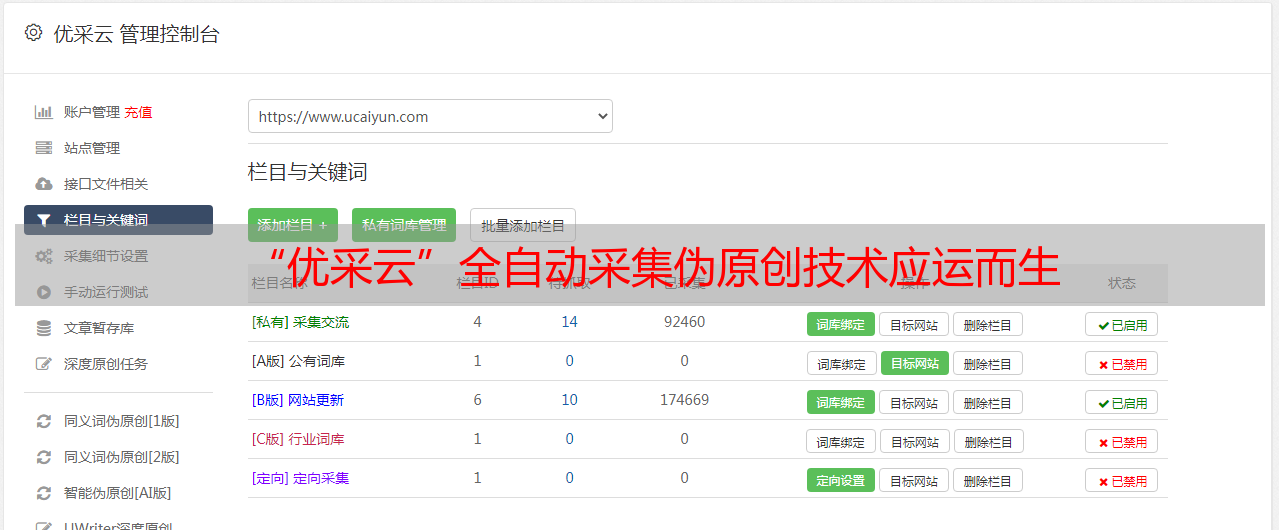Click the refresh icon for 智能伪原创[AI版]

44,493
